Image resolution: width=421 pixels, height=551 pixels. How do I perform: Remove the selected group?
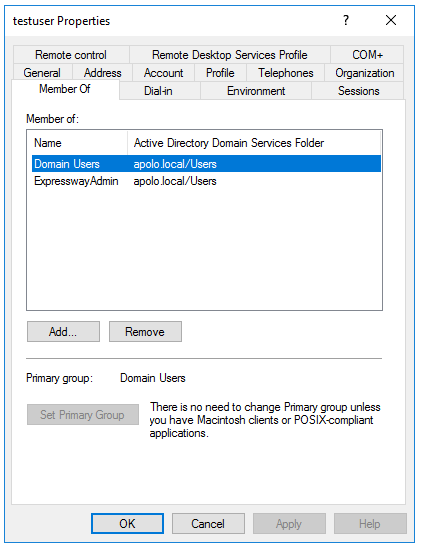click(x=145, y=331)
